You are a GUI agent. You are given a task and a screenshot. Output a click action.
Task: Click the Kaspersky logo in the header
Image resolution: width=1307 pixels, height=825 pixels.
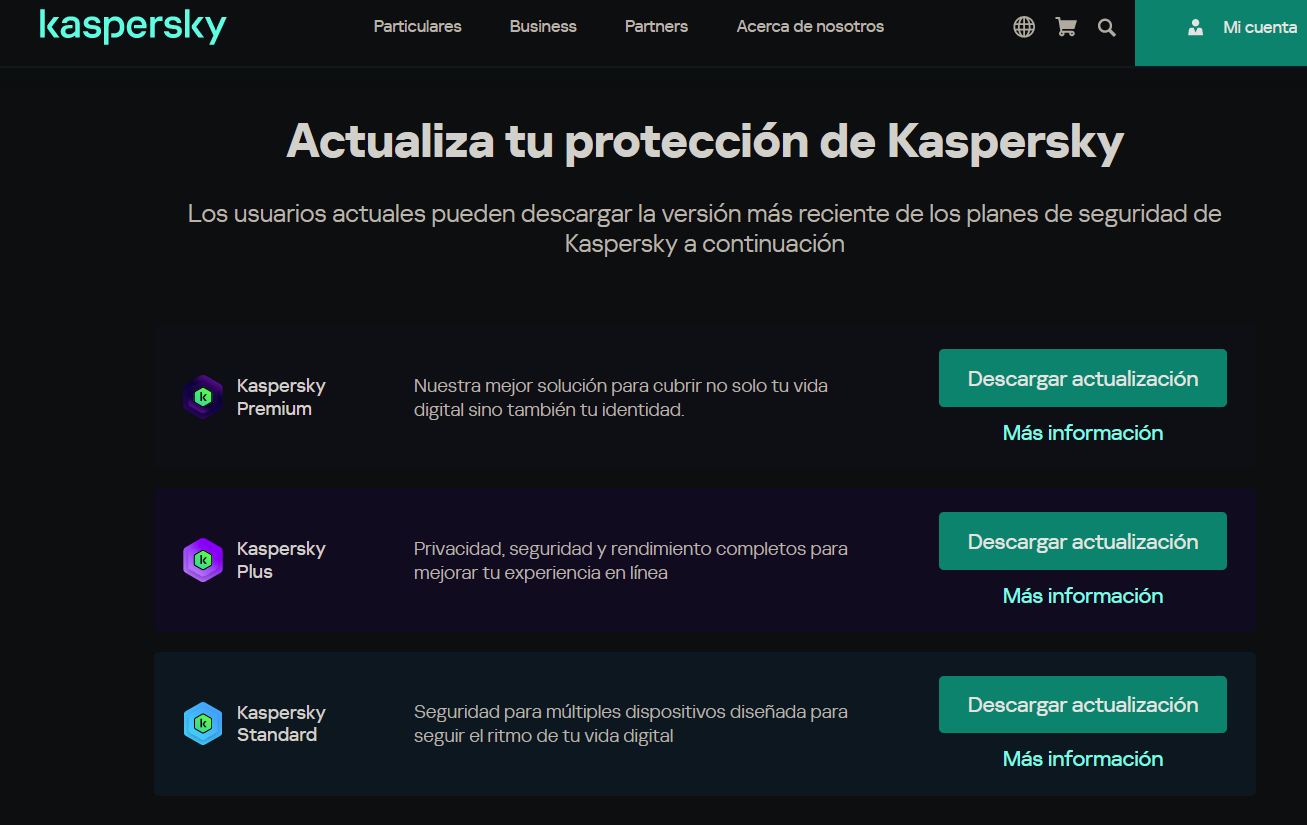coord(133,26)
